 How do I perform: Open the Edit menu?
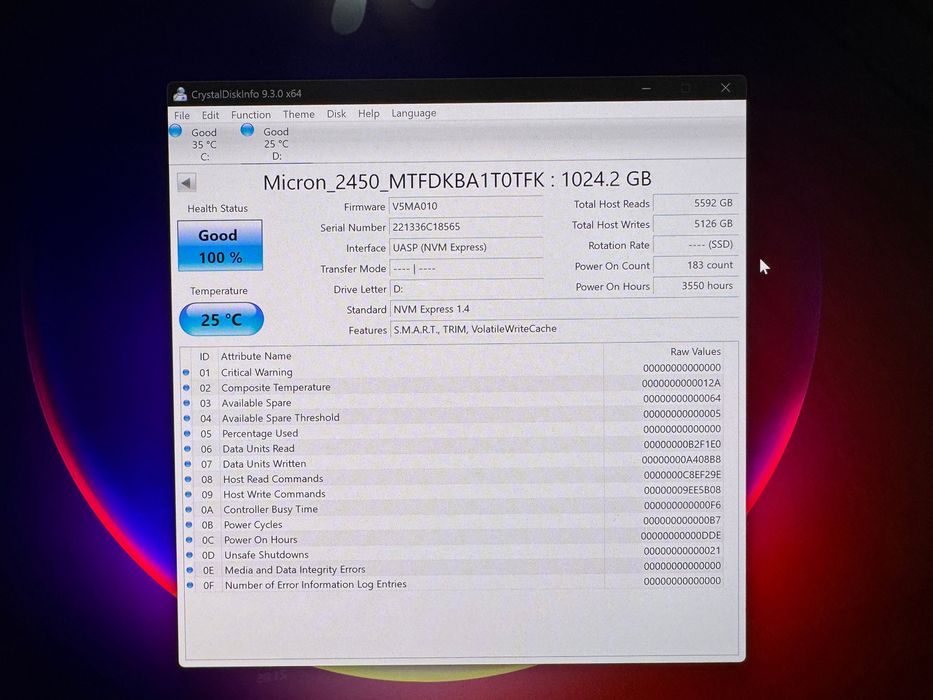pos(210,115)
